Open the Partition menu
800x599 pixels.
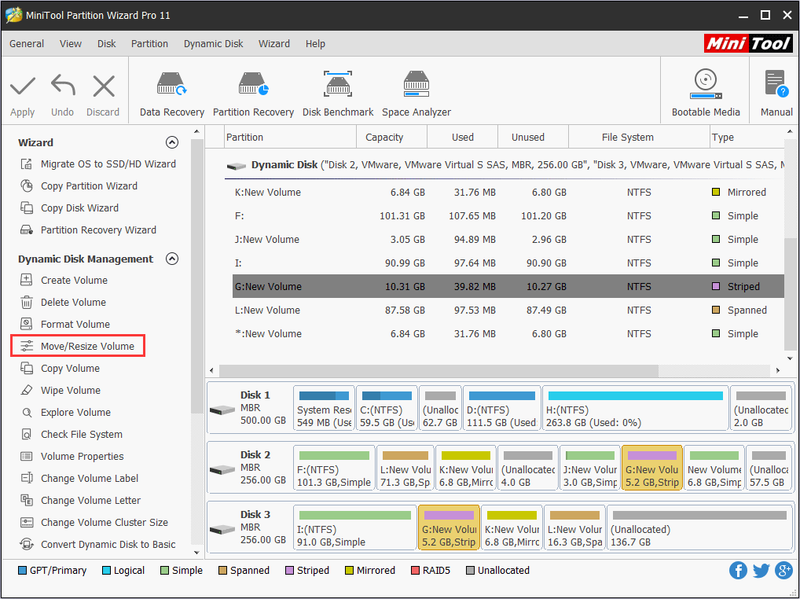pyautogui.click(x=149, y=44)
